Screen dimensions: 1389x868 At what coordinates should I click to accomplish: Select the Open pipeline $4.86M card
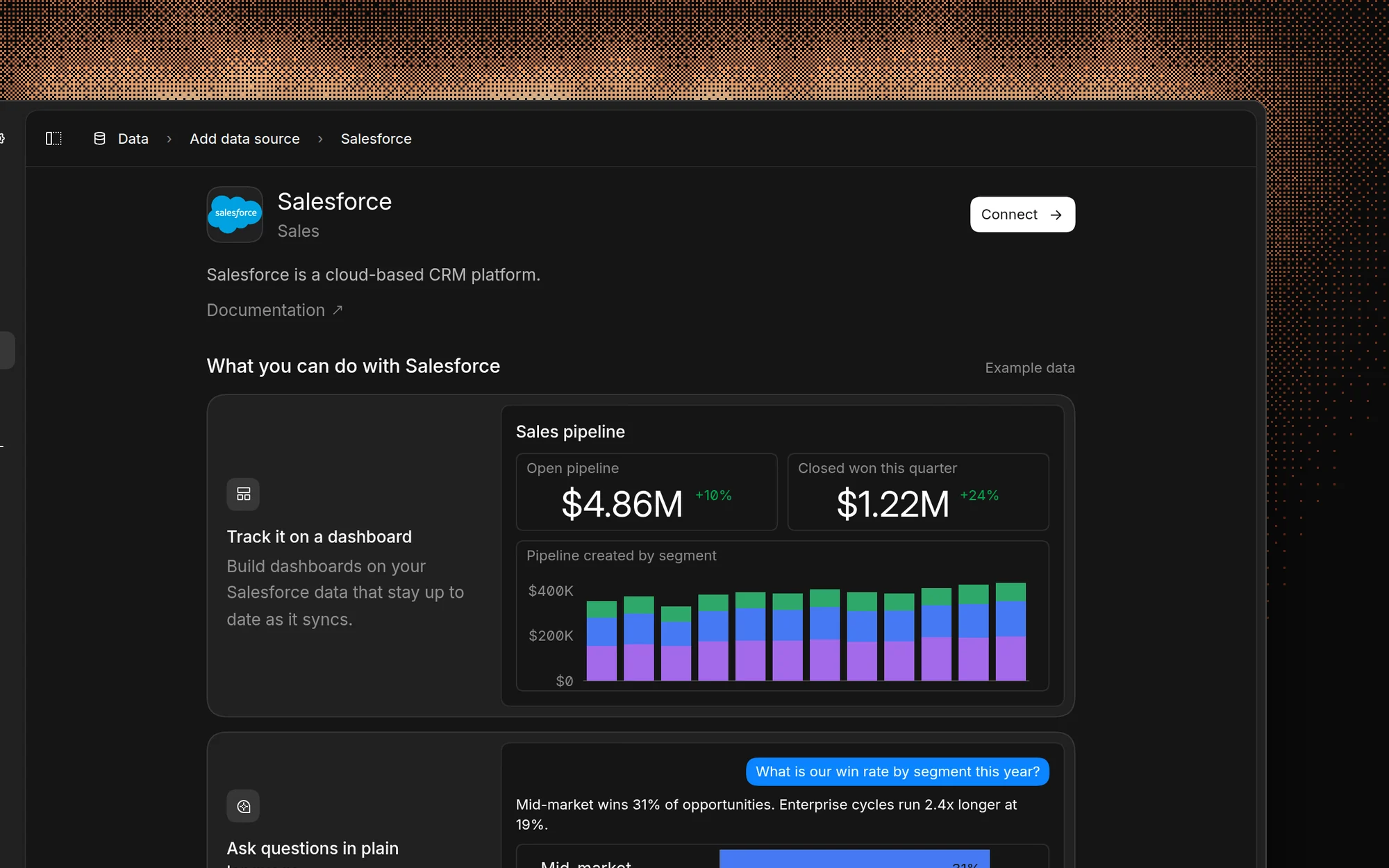(647, 492)
